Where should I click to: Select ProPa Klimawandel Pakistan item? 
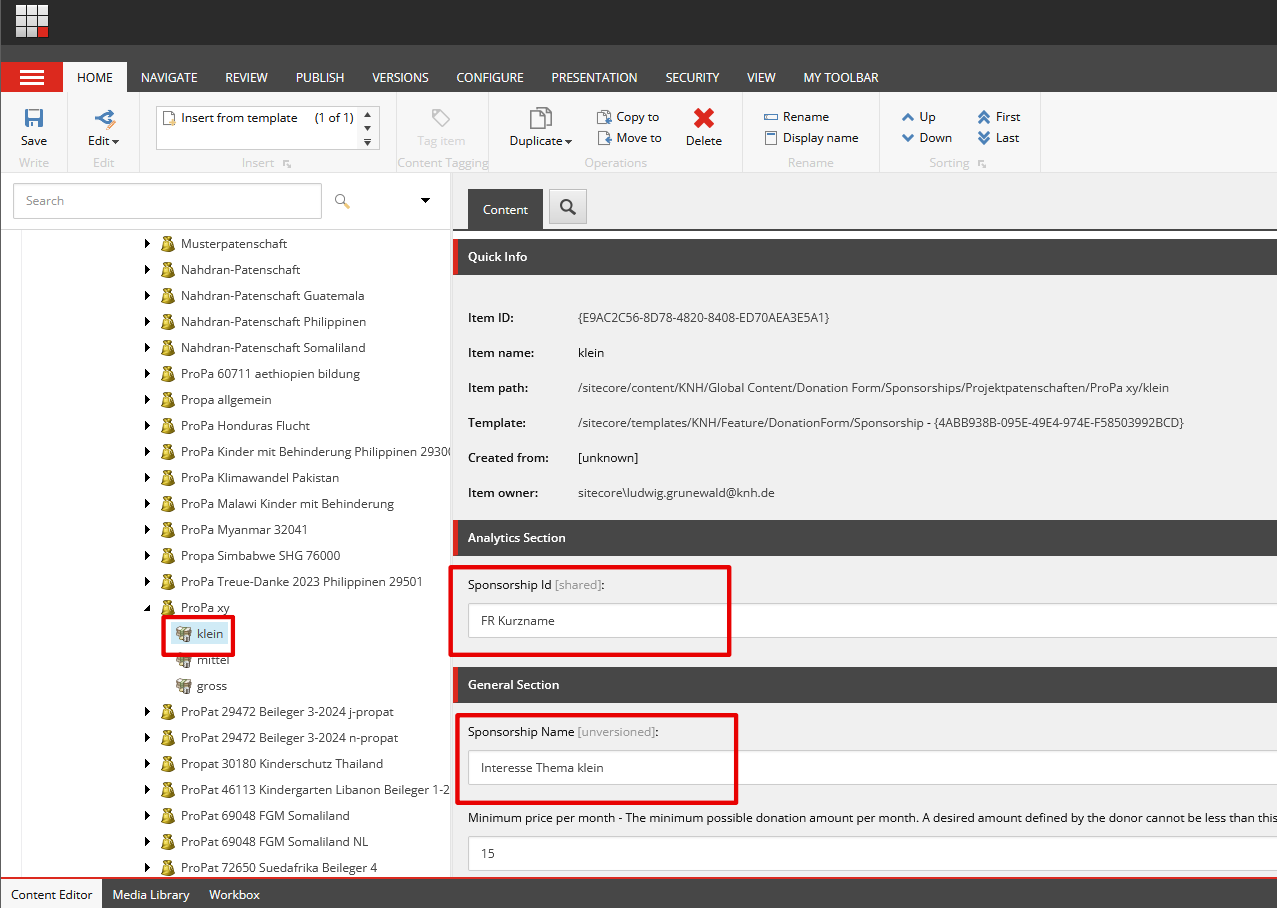pyautogui.click(x=260, y=478)
